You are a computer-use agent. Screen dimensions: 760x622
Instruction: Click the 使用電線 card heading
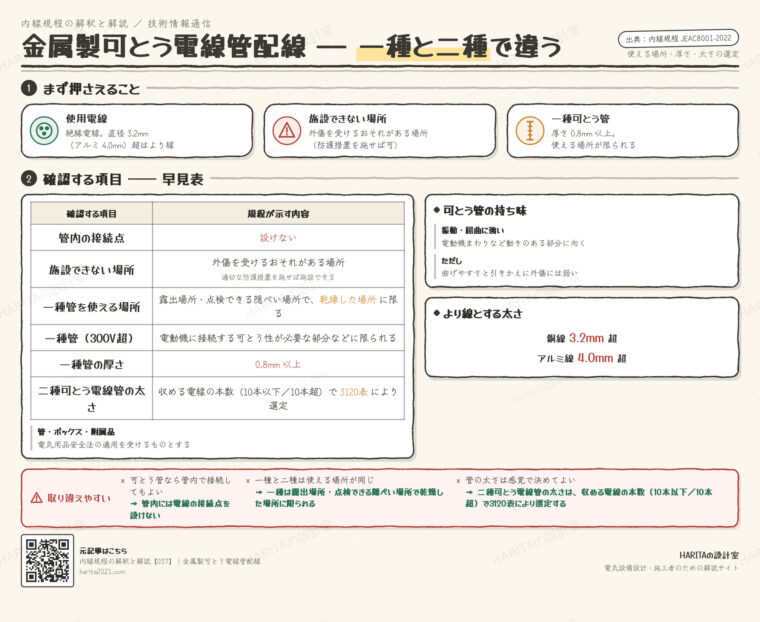tap(87, 118)
